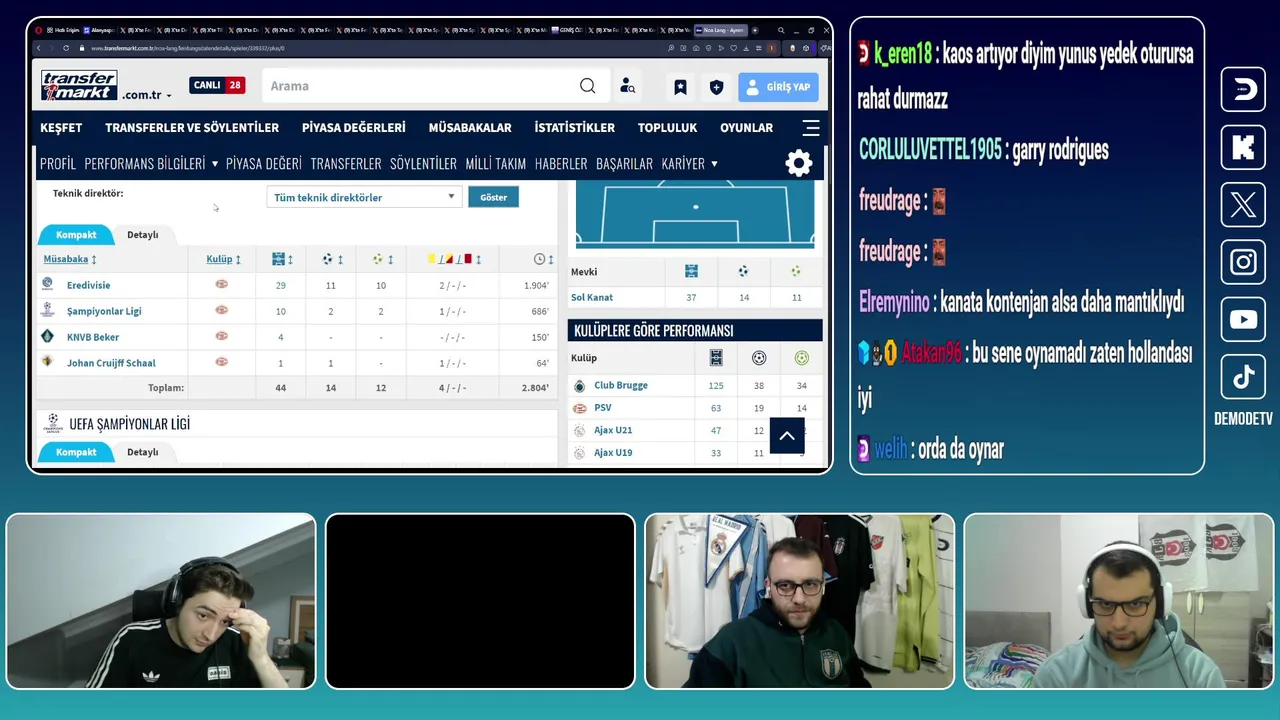This screenshot has height=720, width=1280.
Task: Click the scroll-to-top arrow button
Action: [x=787, y=436]
